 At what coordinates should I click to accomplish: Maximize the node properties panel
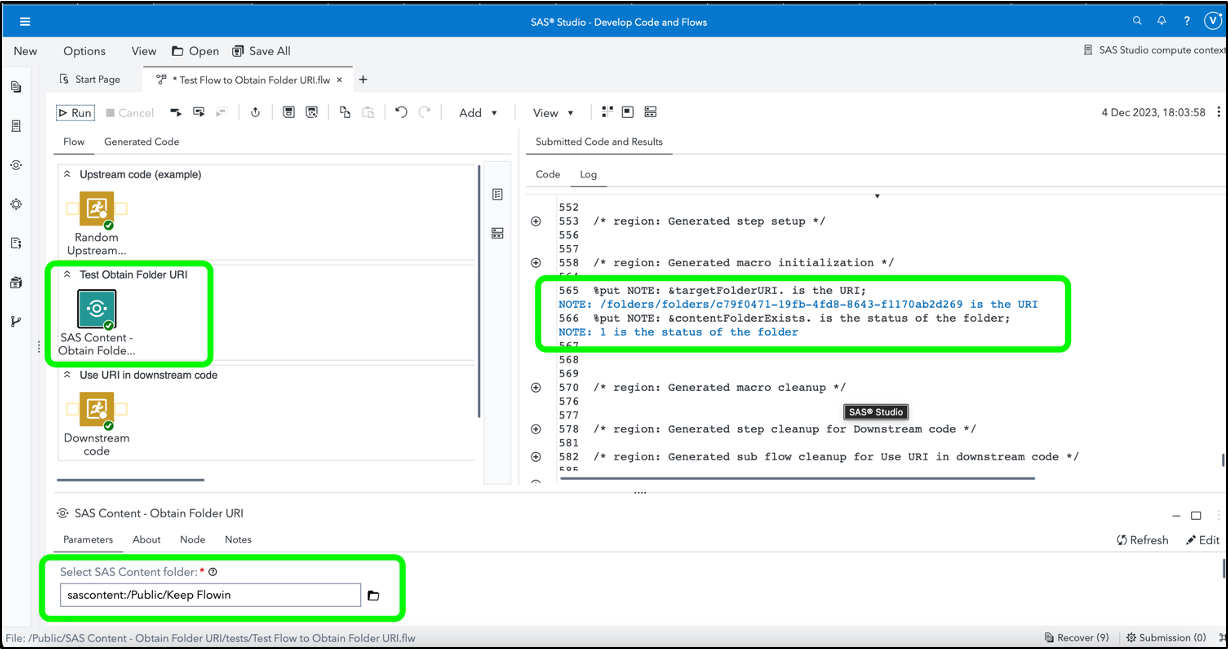[x=1196, y=515]
